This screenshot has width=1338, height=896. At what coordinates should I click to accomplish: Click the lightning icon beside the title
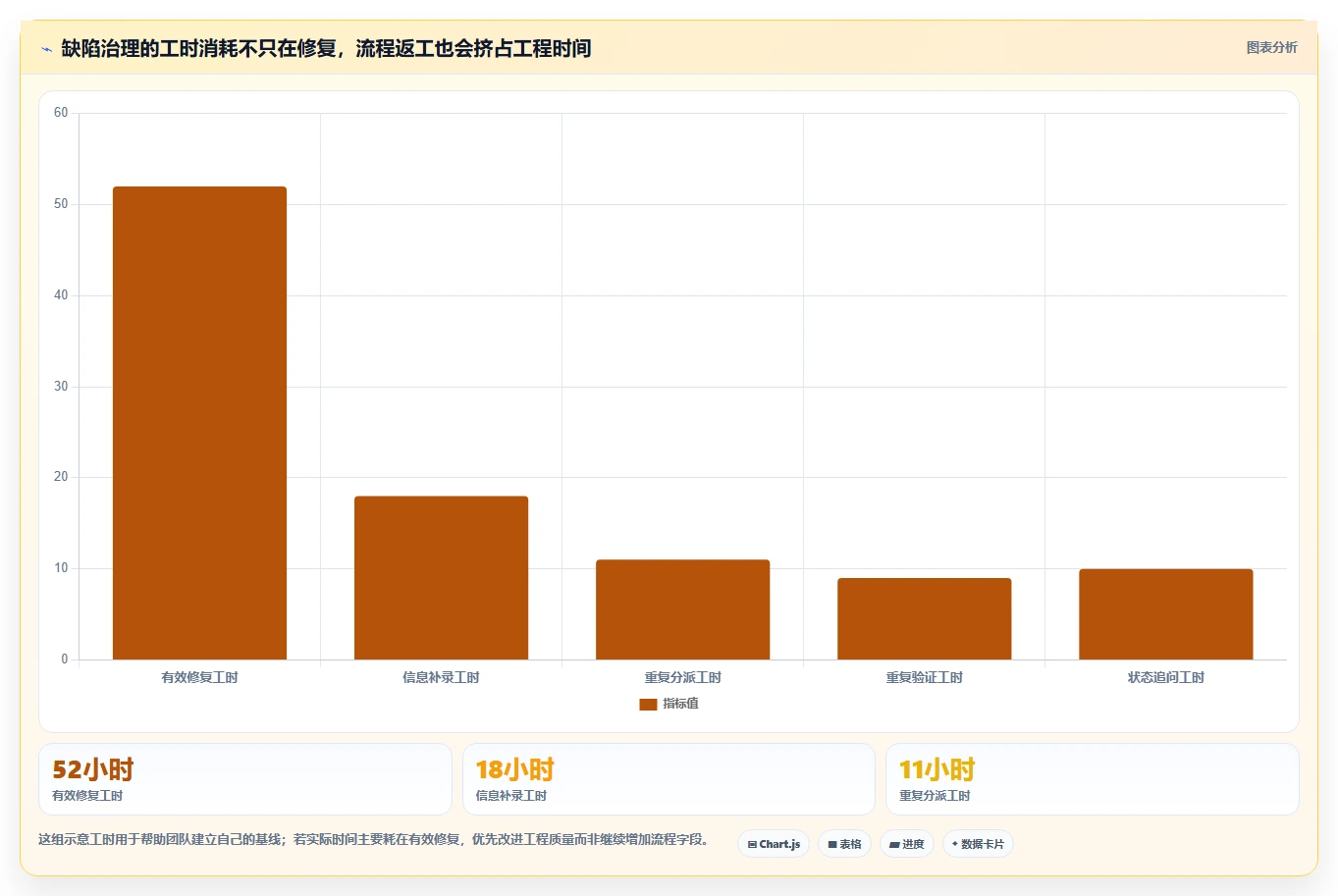[46, 49]
